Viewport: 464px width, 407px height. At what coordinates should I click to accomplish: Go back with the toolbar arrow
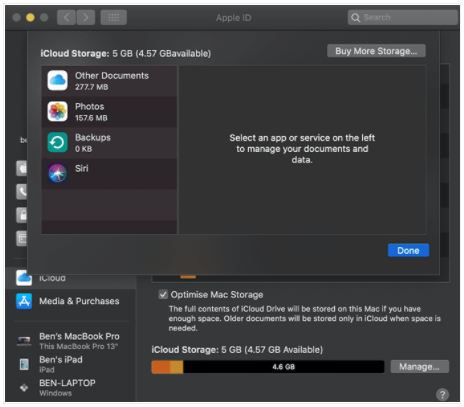click(x=66, y=17)
